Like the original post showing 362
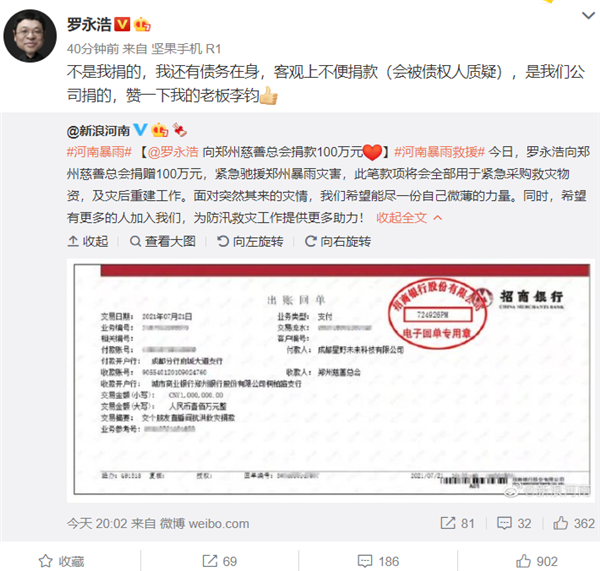 (574, 523)
